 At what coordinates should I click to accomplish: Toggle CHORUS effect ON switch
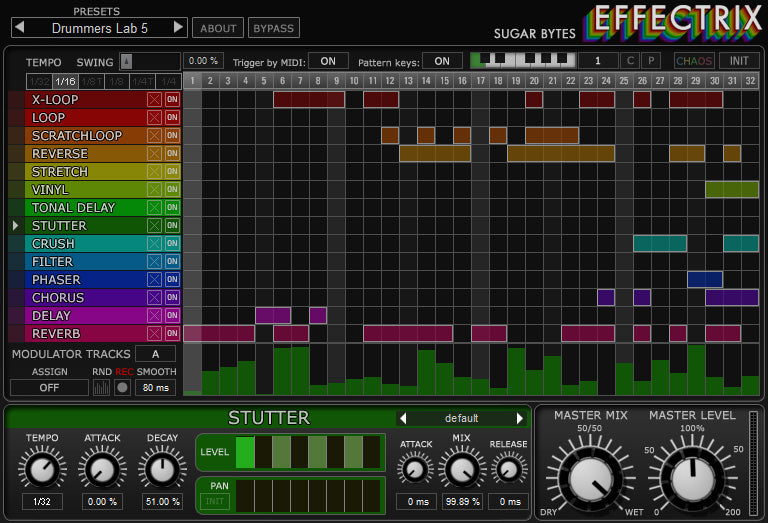[x=172, y=297]
